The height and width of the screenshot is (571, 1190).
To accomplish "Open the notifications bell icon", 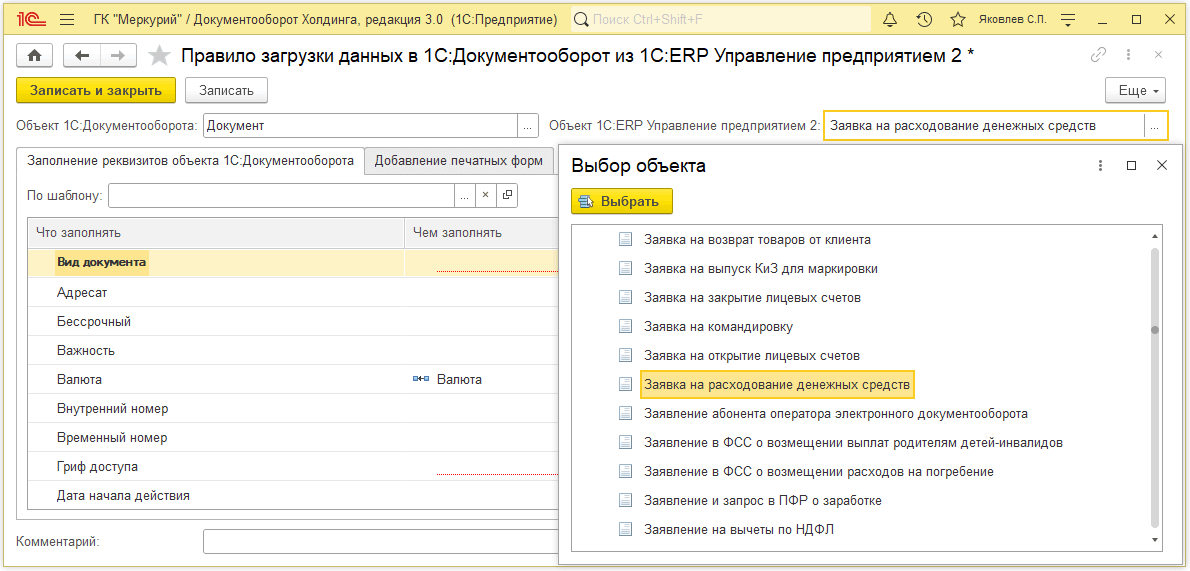I will click(890, 20).
